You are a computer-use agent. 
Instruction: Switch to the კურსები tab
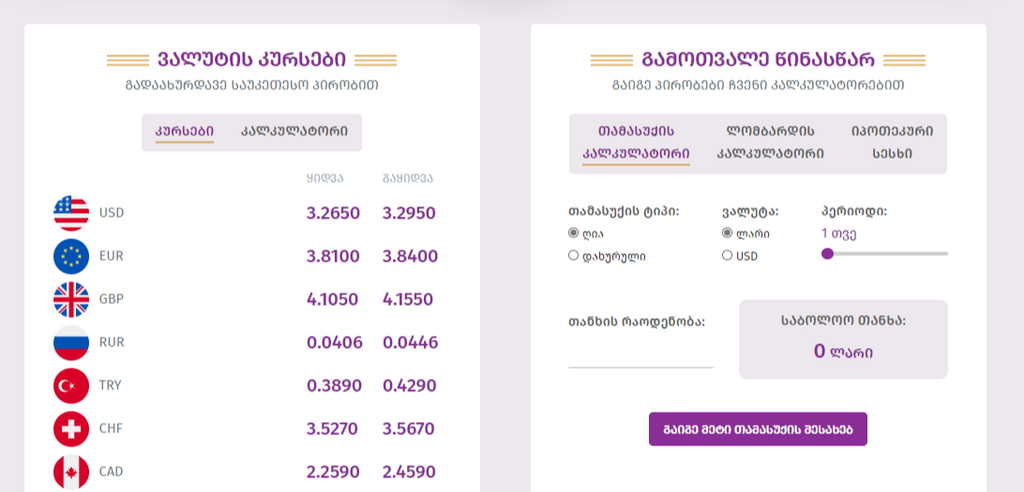[x=184, y=131]
